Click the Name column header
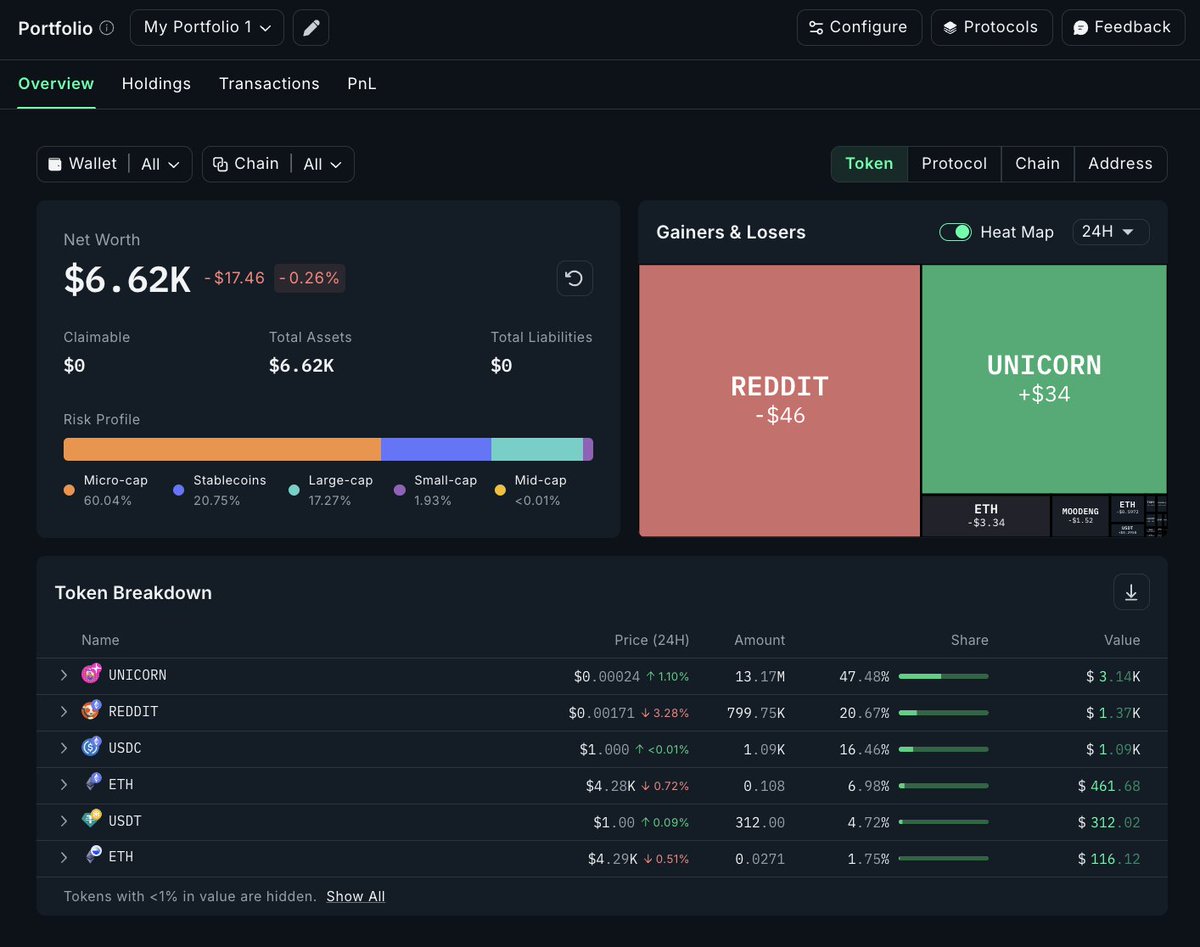The height and width of the screenshot is (947, 1200). click(x=100, y=640)
